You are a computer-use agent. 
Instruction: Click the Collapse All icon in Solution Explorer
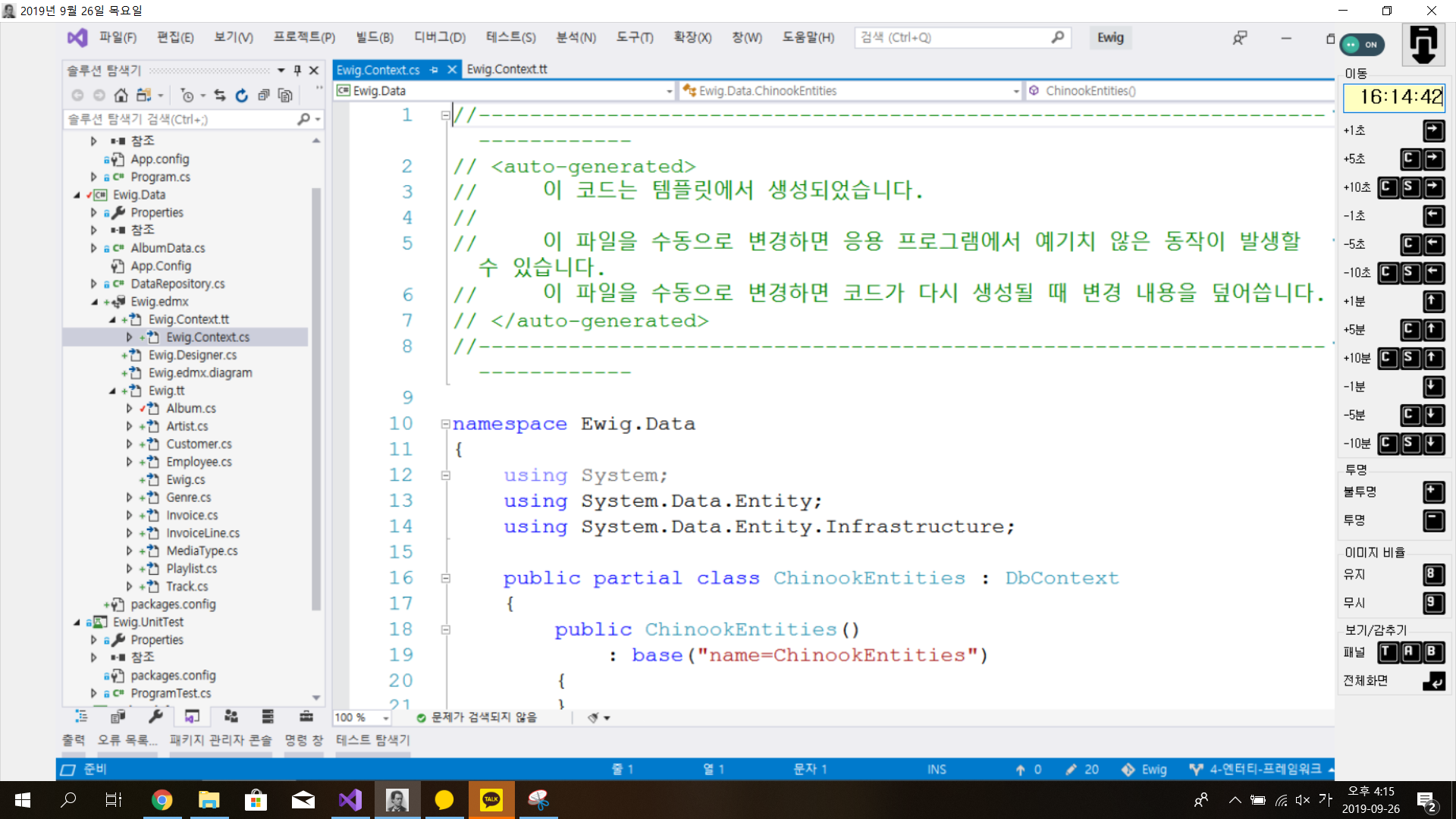pyautogui.click(x=263, y=96)
